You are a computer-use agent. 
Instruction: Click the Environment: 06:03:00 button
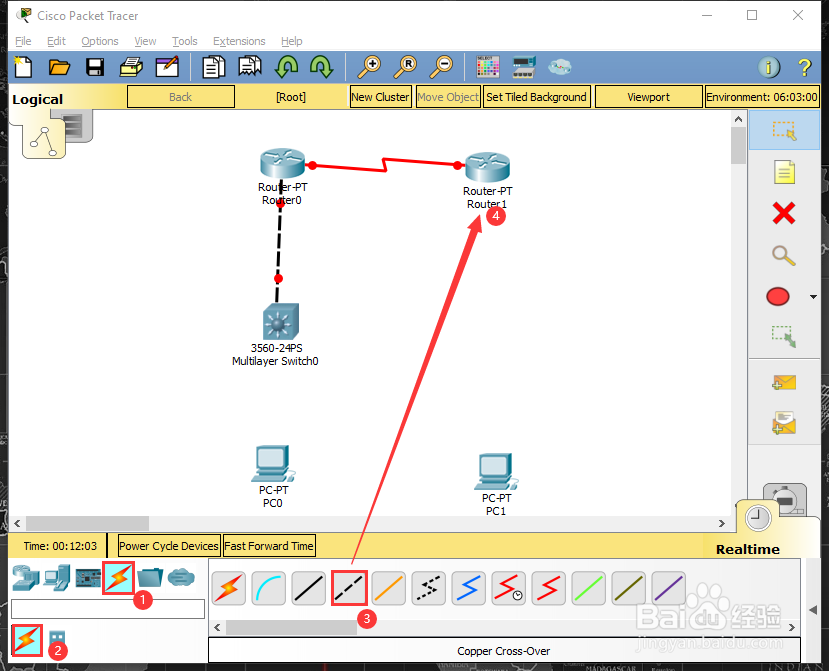coord(762,97)
